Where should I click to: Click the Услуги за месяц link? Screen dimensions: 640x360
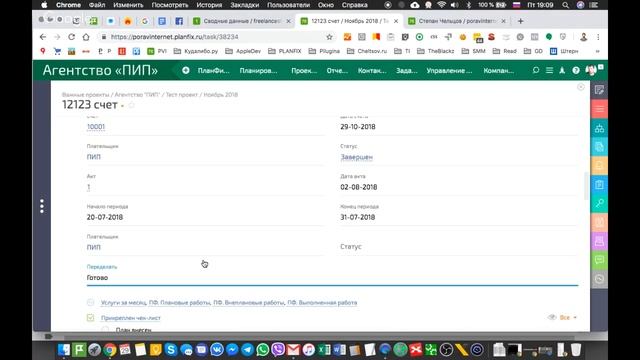123,302
